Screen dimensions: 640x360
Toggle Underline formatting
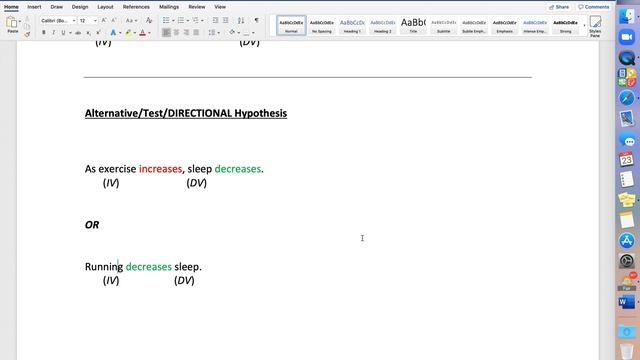[x=63, y=33]
